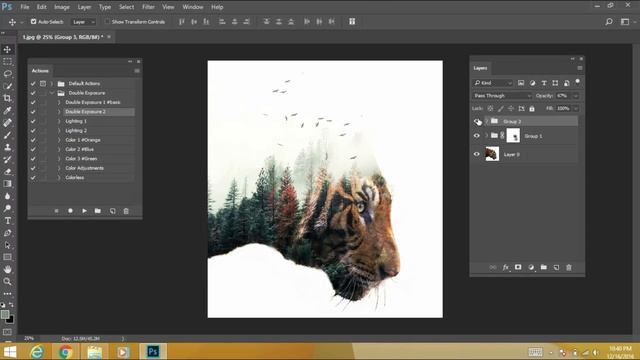Open the Filter menu
640x360 pixels.
(x=149, y=7)
